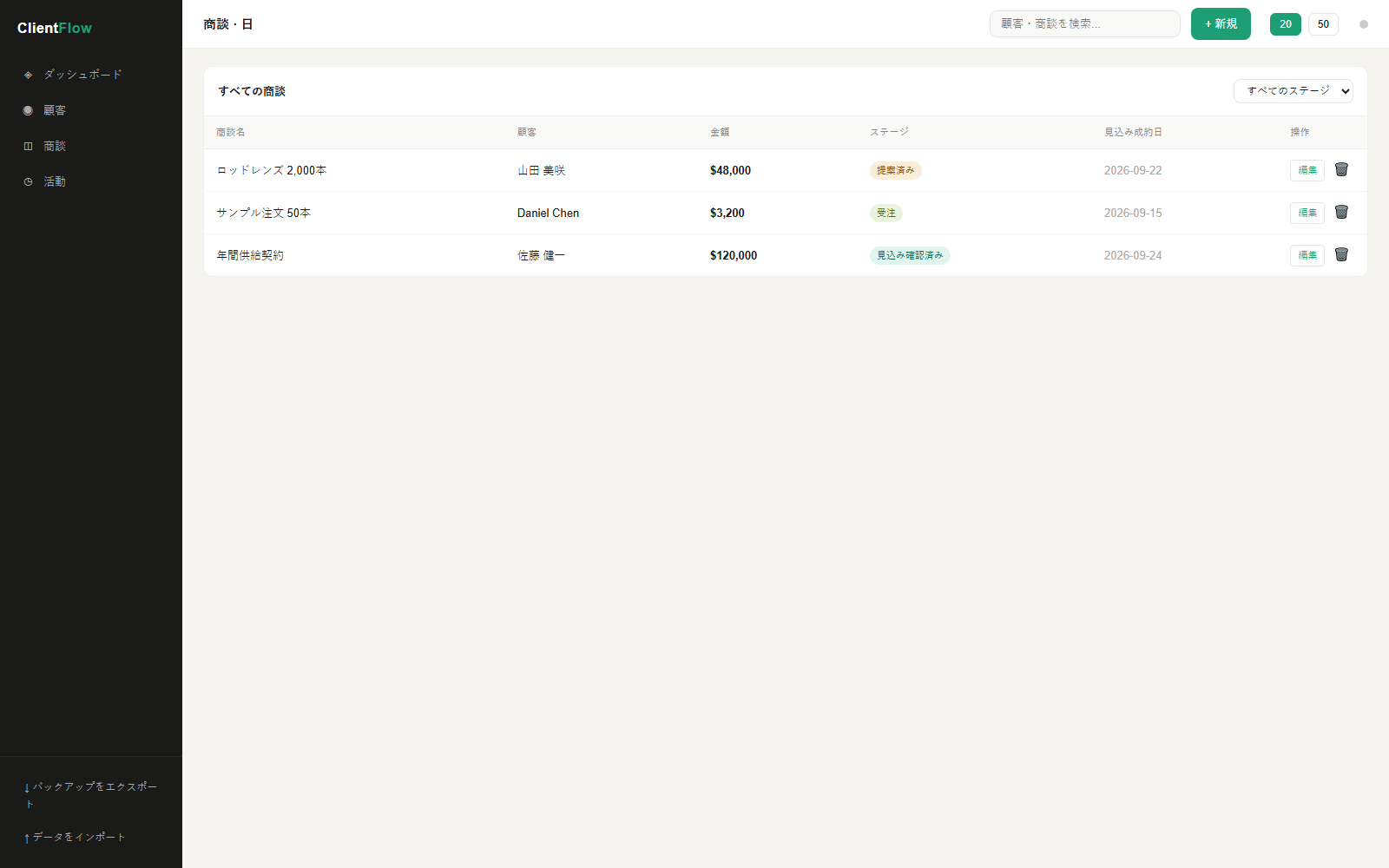1389x868 pixels.
Task: Click the date 2026-09-24
Action: [1133, 255]
